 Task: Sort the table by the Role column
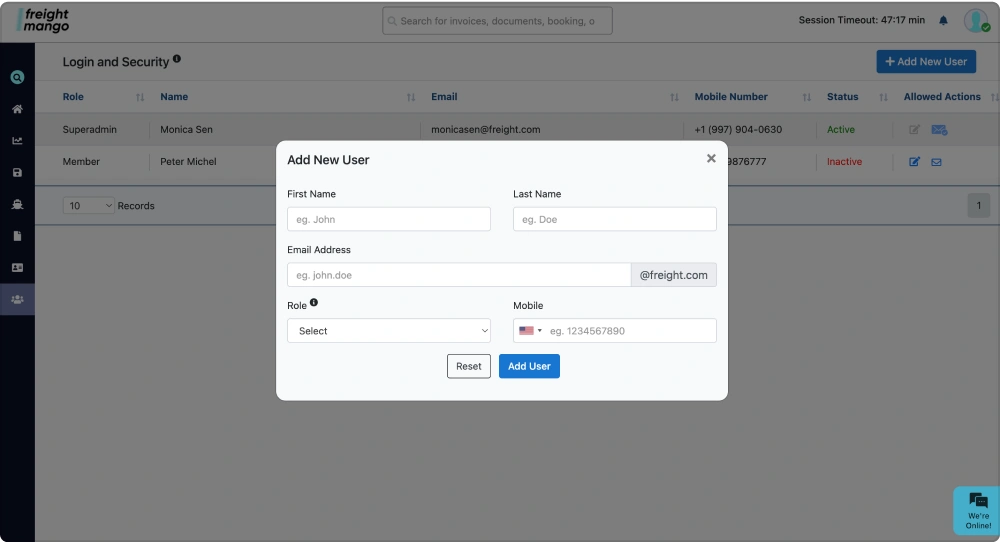coord(139,97)
